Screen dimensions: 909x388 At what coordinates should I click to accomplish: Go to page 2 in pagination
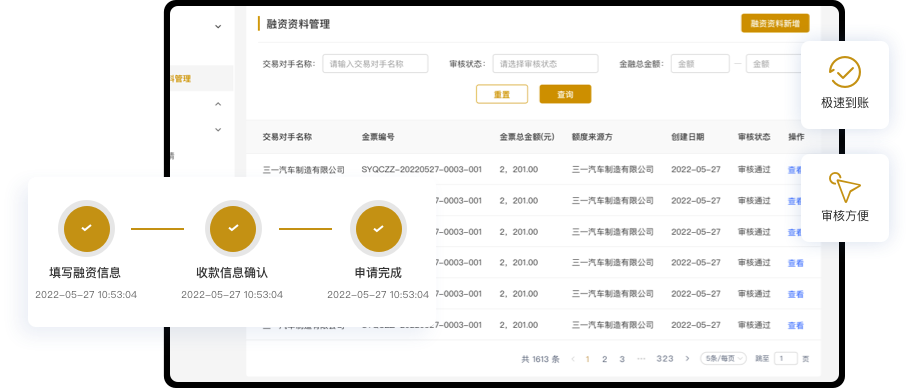[604, 359]
